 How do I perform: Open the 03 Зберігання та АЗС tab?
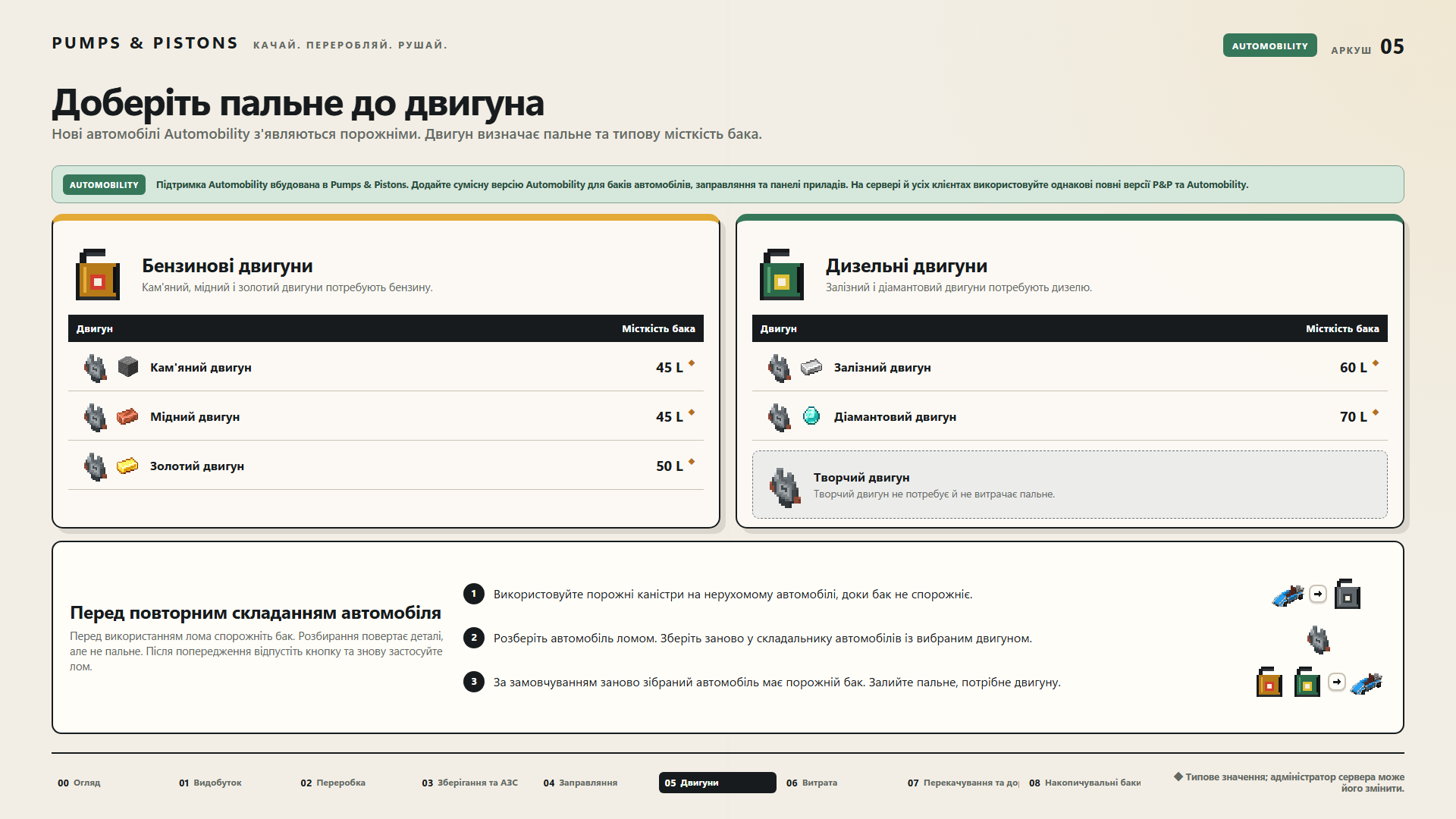click(475, 783)
